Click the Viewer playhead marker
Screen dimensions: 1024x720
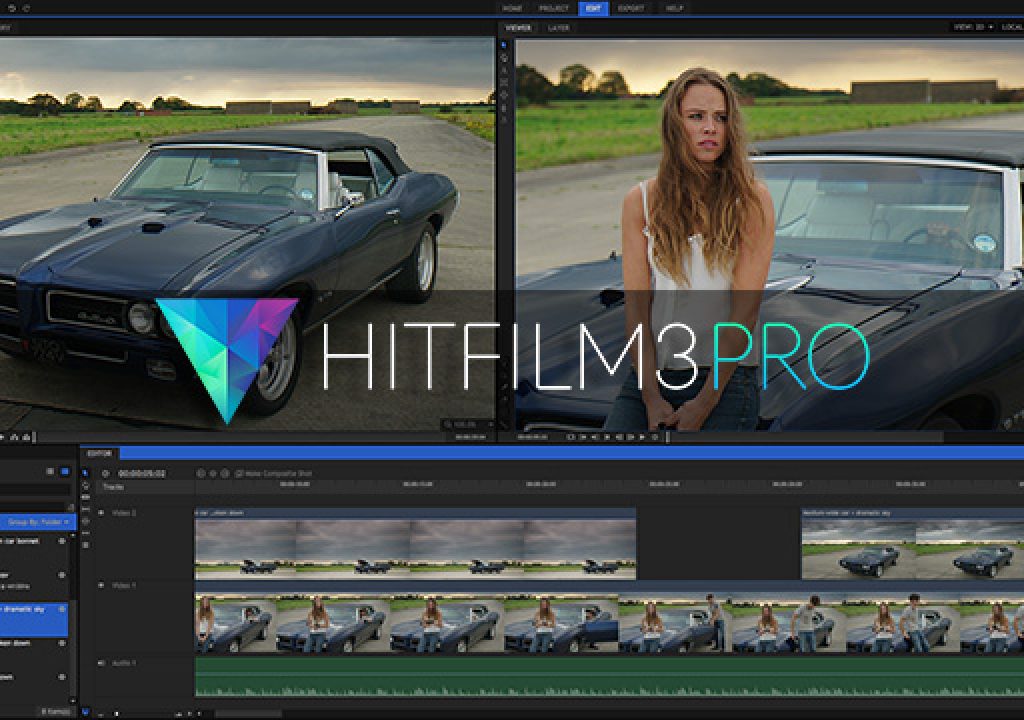(667, 436)
